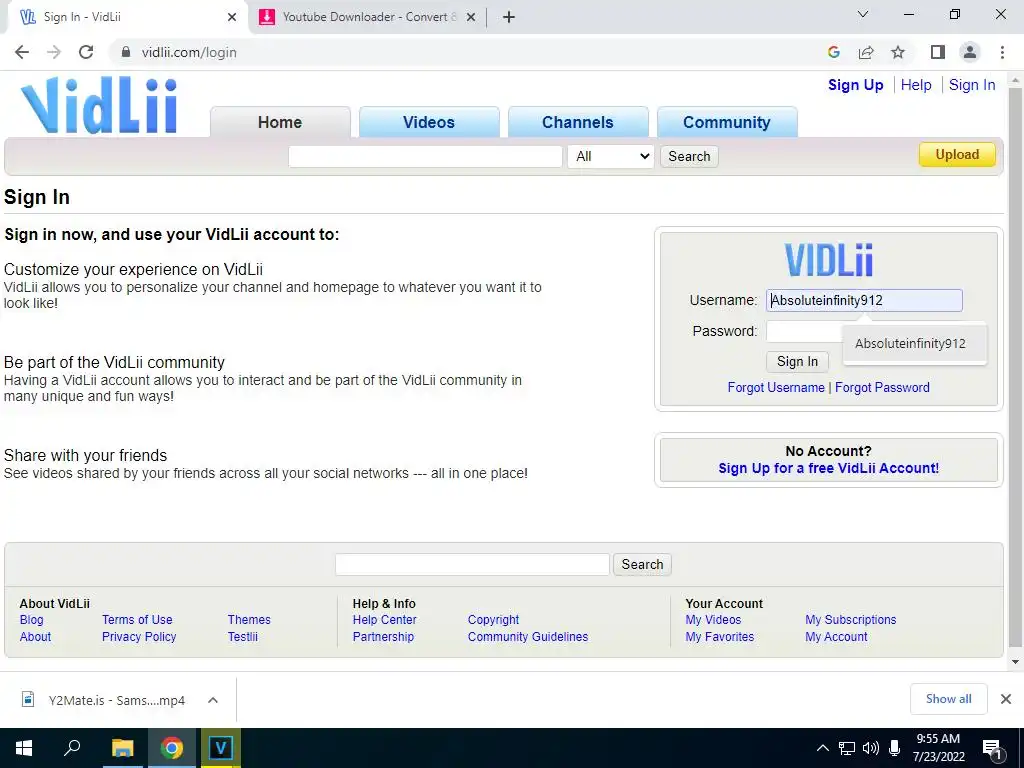Open the V app in taskbar

pos(221,748)
